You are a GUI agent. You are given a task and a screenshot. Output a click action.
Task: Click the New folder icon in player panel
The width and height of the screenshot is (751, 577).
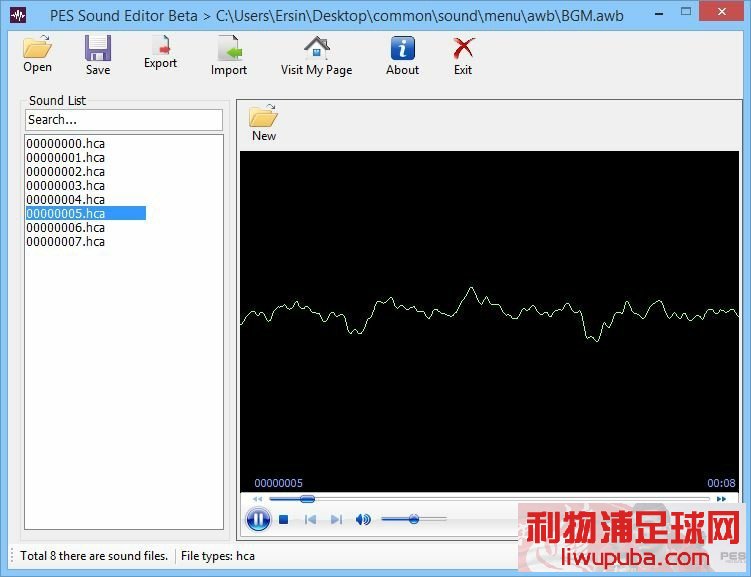coord(263,123)
